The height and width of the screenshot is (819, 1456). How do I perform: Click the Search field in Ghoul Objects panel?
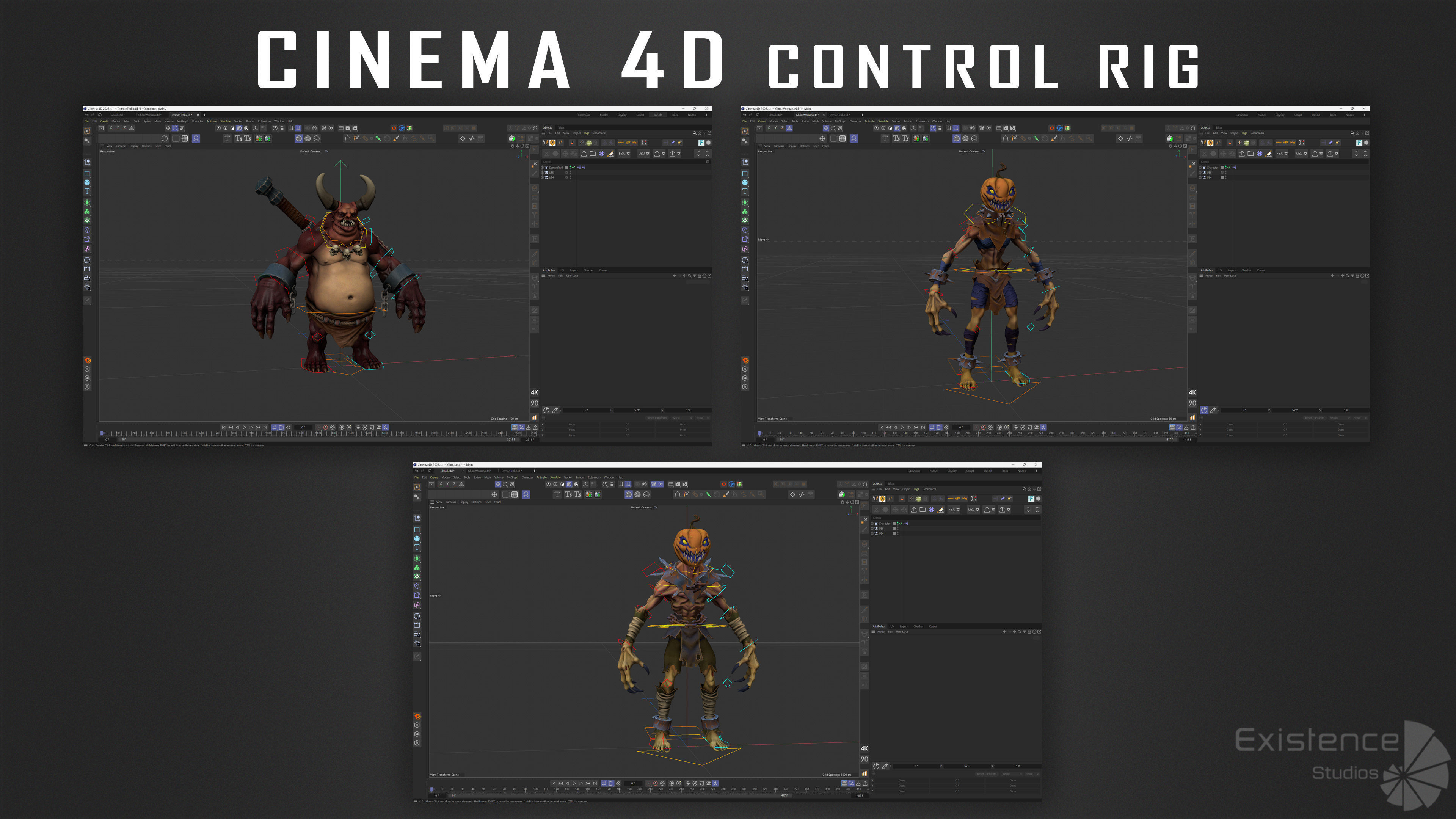click(x=956, y=518)
